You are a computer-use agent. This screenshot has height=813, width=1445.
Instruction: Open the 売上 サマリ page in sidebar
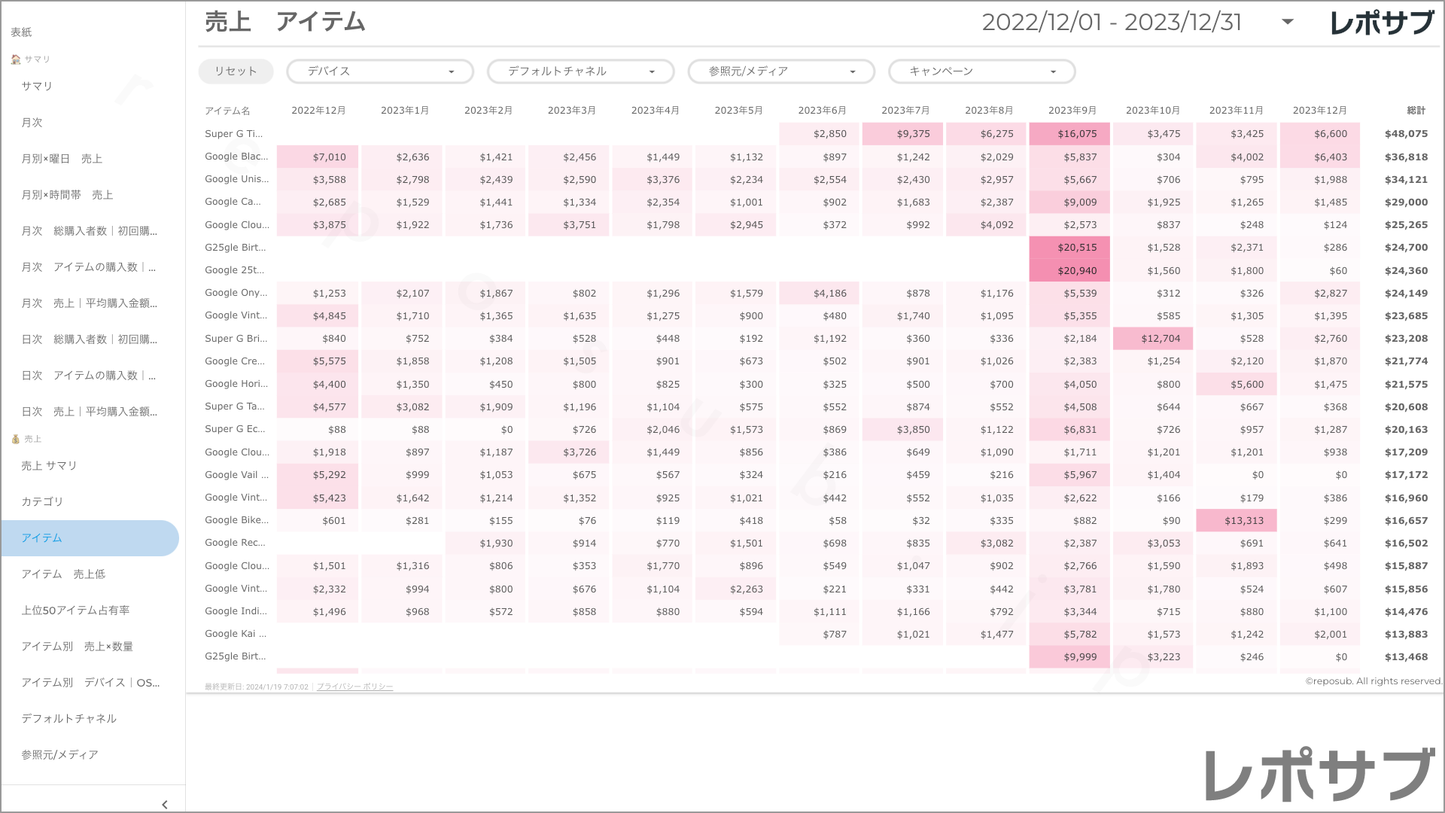point(49,466)
